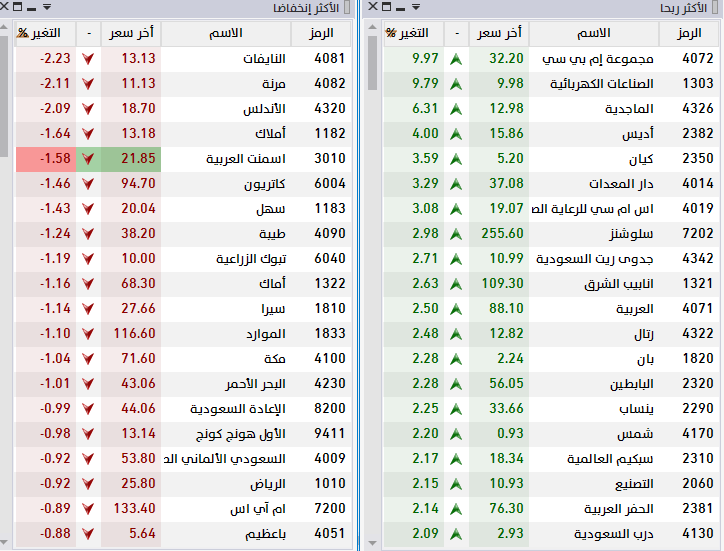Select stock name الأول هونج كونج
The width and height of the screenshot is (724, 551).
(x=241, y=434)
